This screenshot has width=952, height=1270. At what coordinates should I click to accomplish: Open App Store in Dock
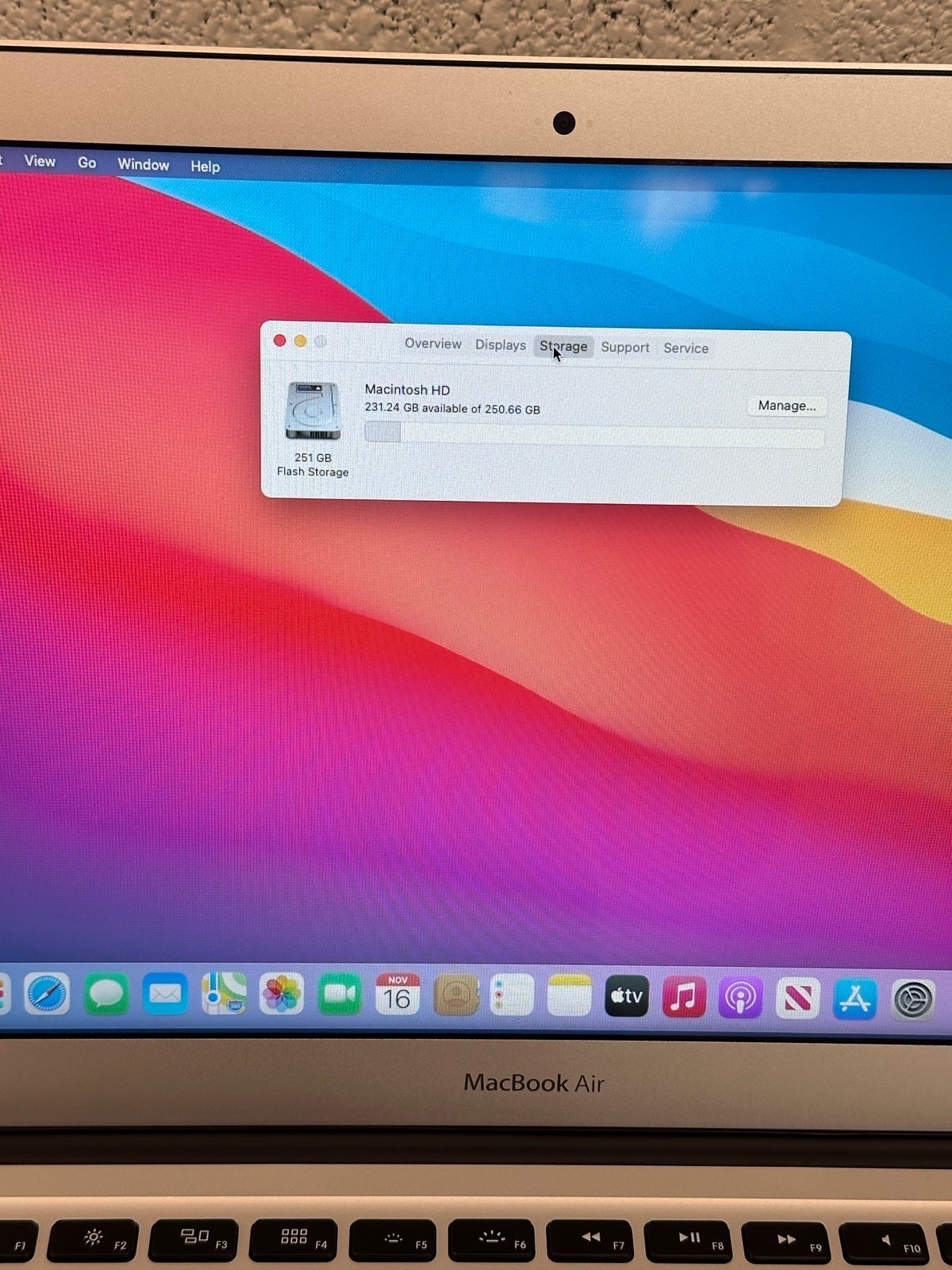pyautogui.click(x=855, y=999)
